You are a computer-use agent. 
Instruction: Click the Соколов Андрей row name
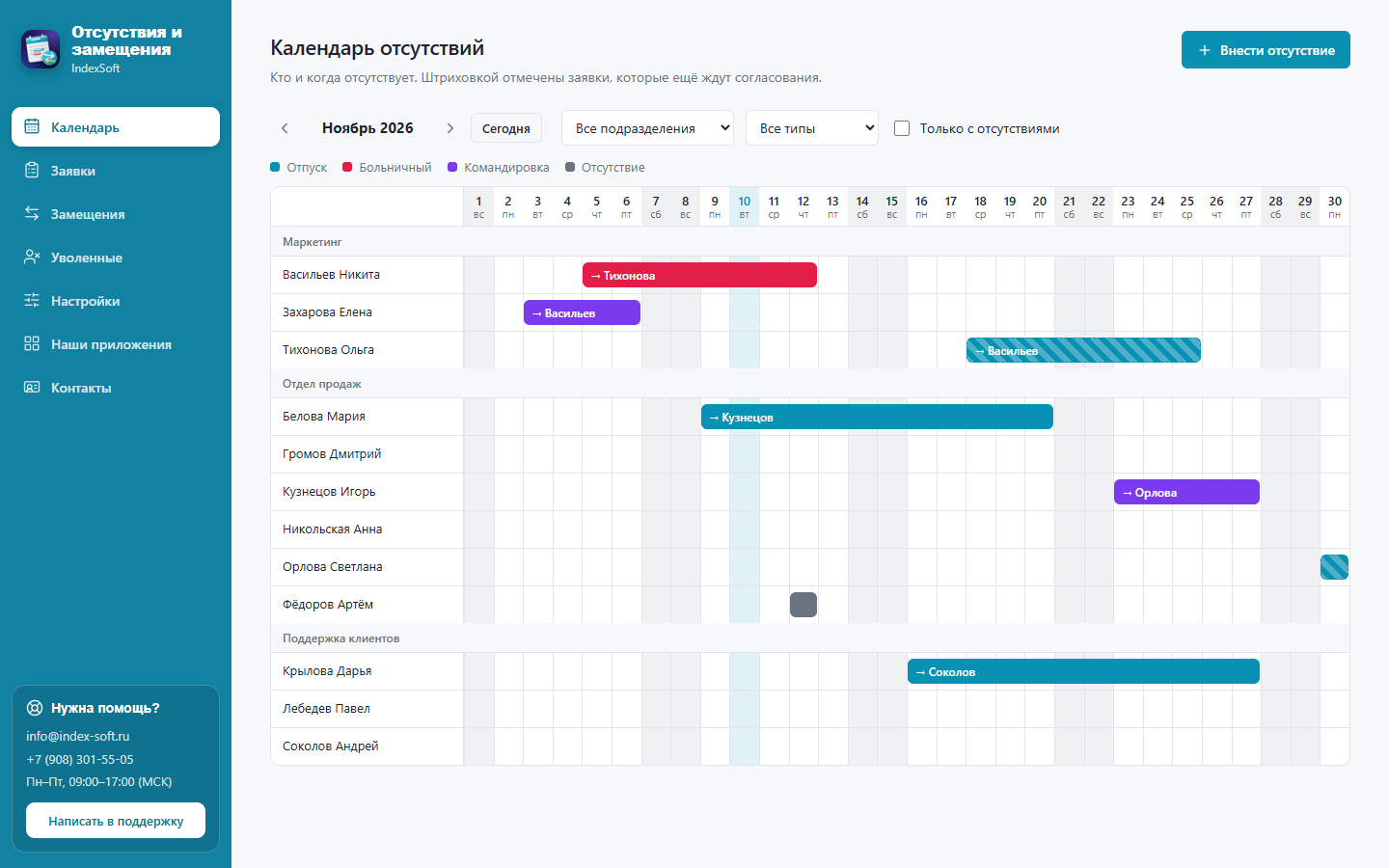click(x=331, y=746)
